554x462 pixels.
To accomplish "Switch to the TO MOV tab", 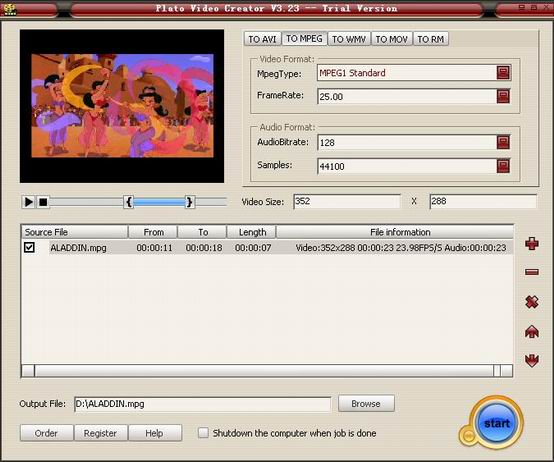I will pyautogui.click(x=392, y=39).
